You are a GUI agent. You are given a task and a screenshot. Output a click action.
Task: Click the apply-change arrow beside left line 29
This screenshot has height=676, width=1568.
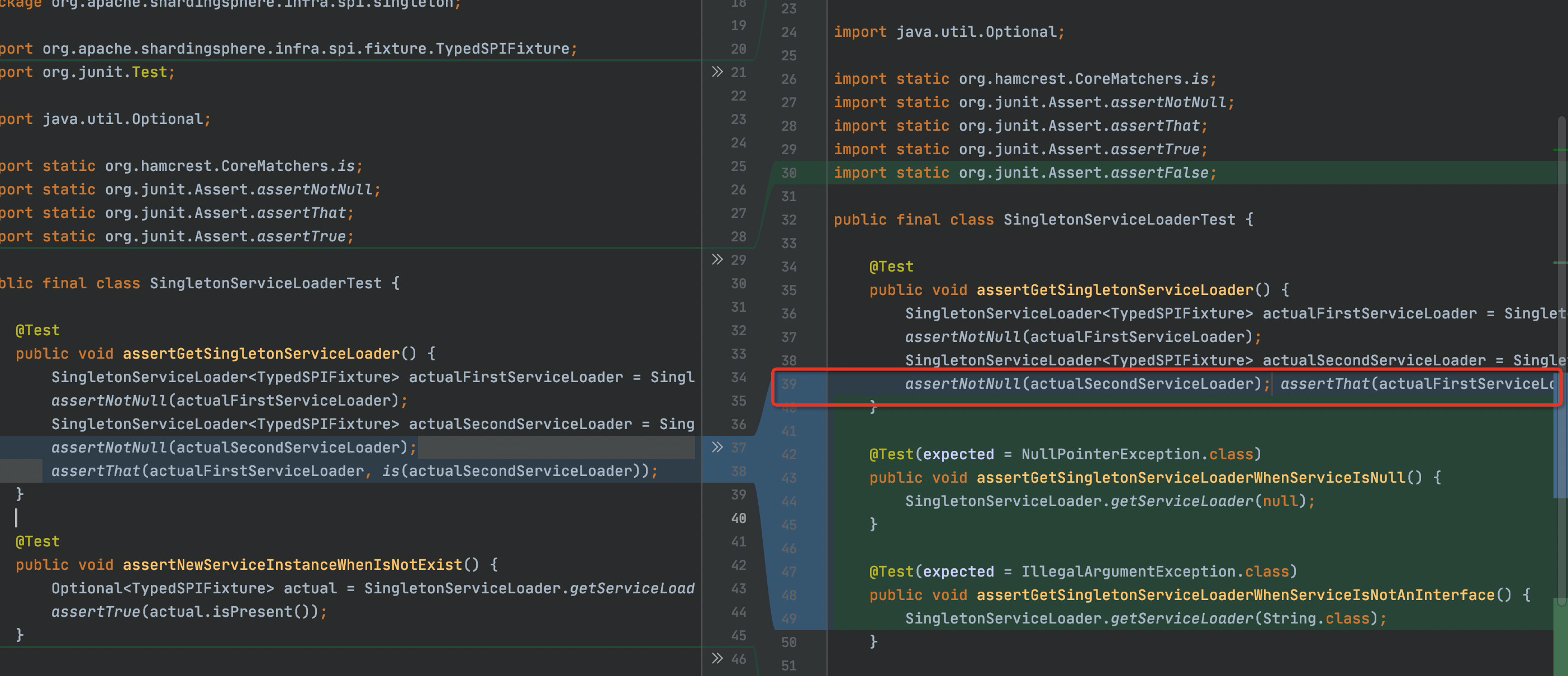click(x=717, y=260)
